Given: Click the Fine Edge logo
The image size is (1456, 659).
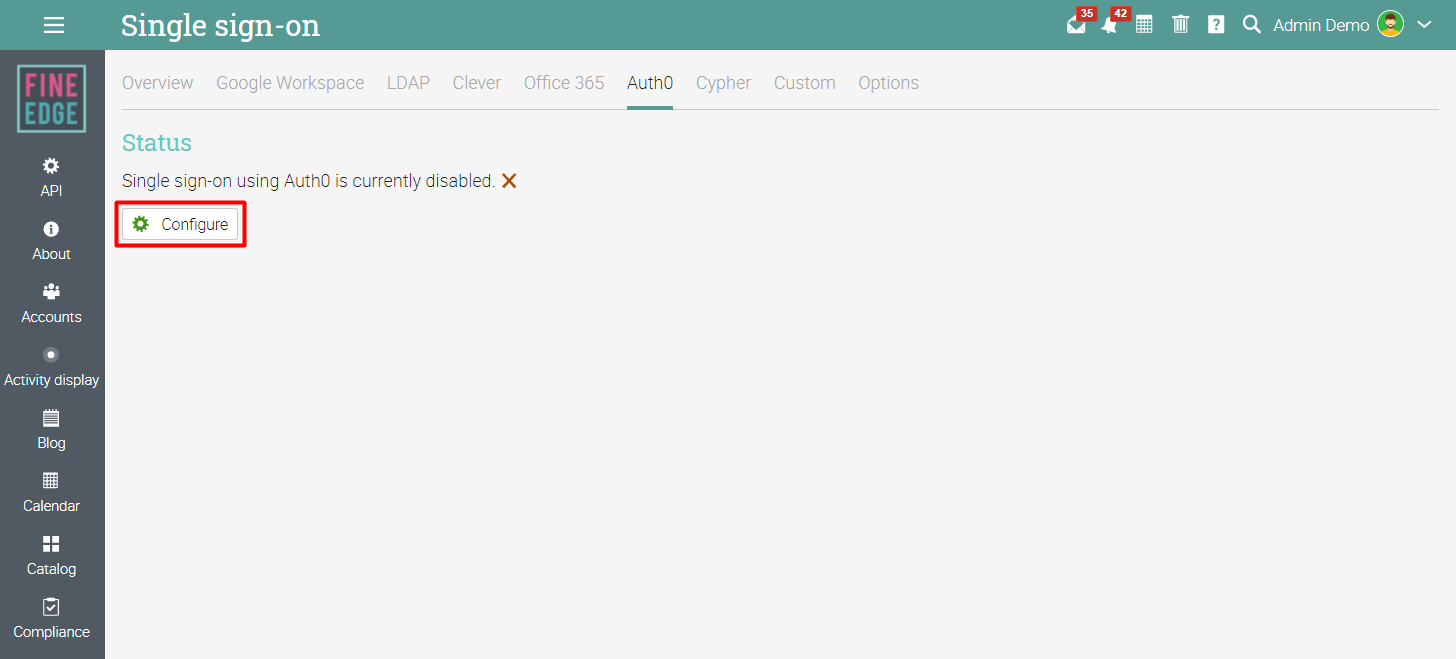Looking at the screenshot, I should pos(52,98).
